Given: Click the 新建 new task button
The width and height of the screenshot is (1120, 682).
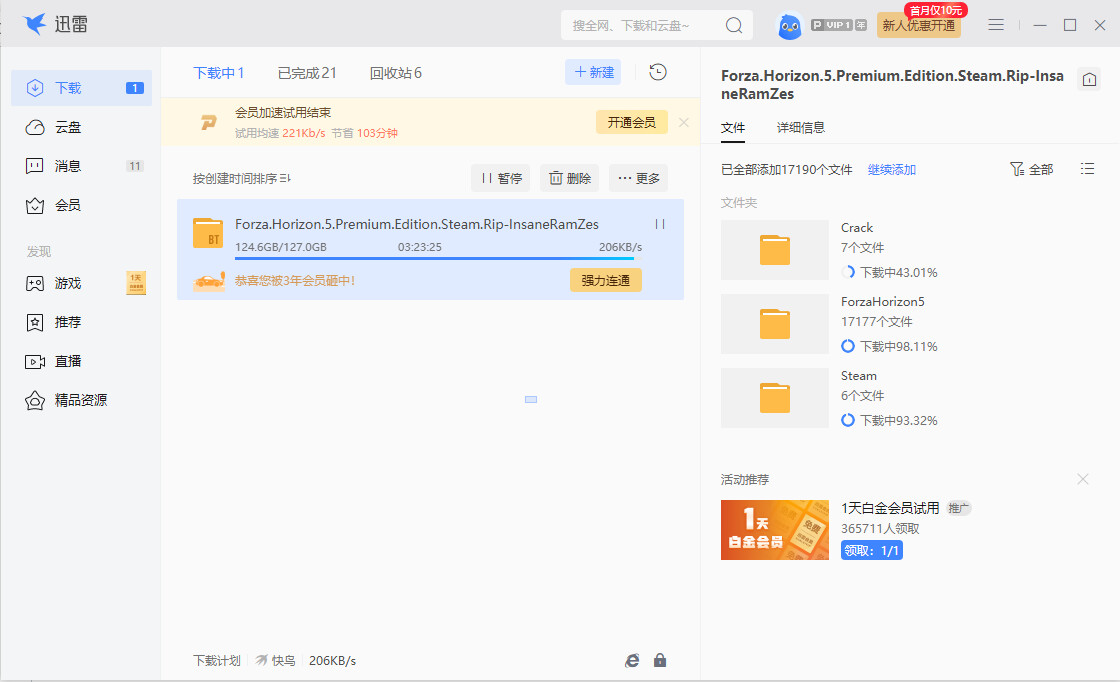Looking at the screenshot, I should tap(593, 72).
